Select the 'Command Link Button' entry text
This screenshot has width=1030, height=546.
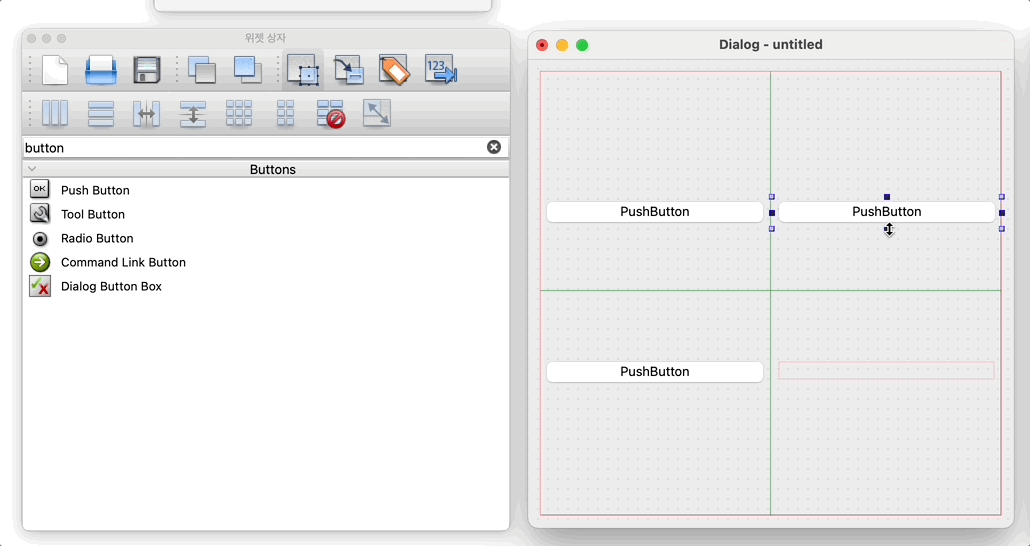(x=123, y=262)
